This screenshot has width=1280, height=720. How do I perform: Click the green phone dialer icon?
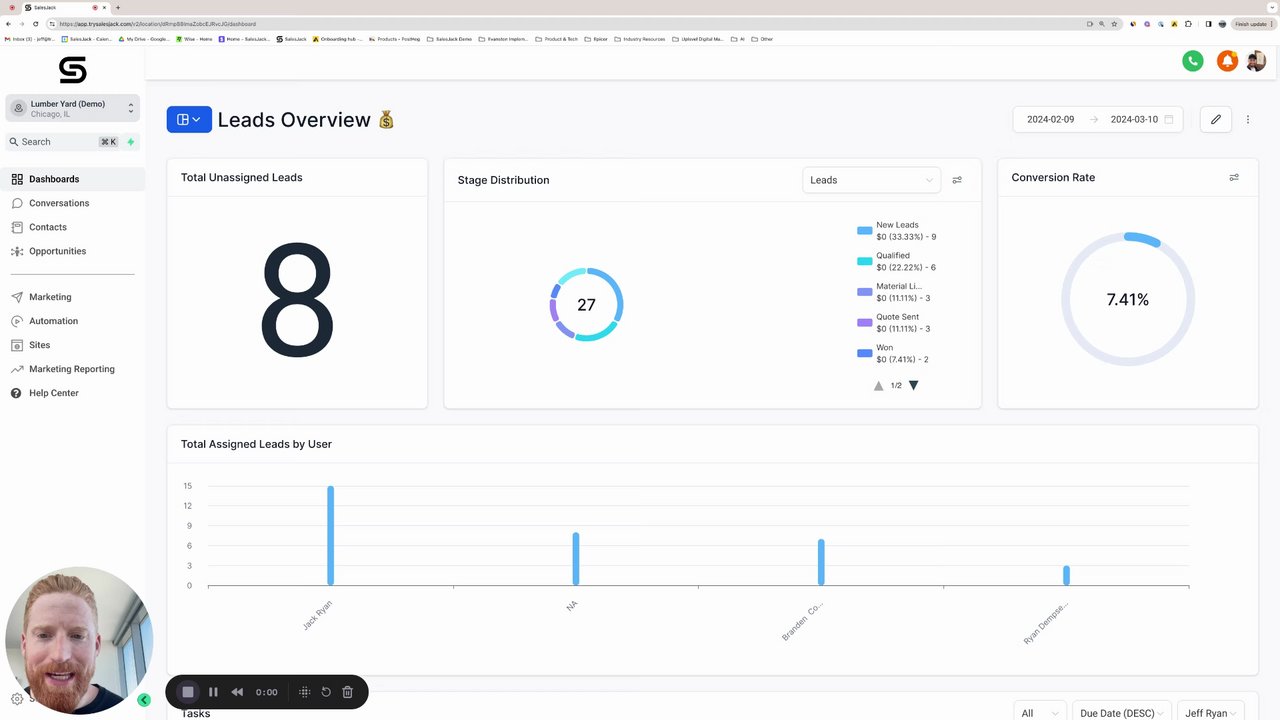[1193, 61]
